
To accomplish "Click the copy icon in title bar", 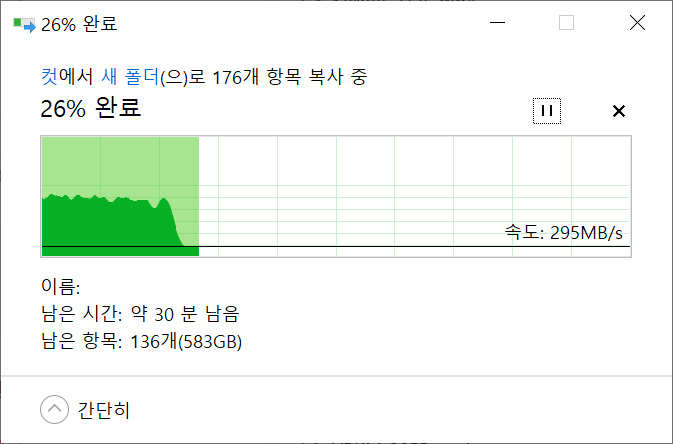I will tap(24, 24).
